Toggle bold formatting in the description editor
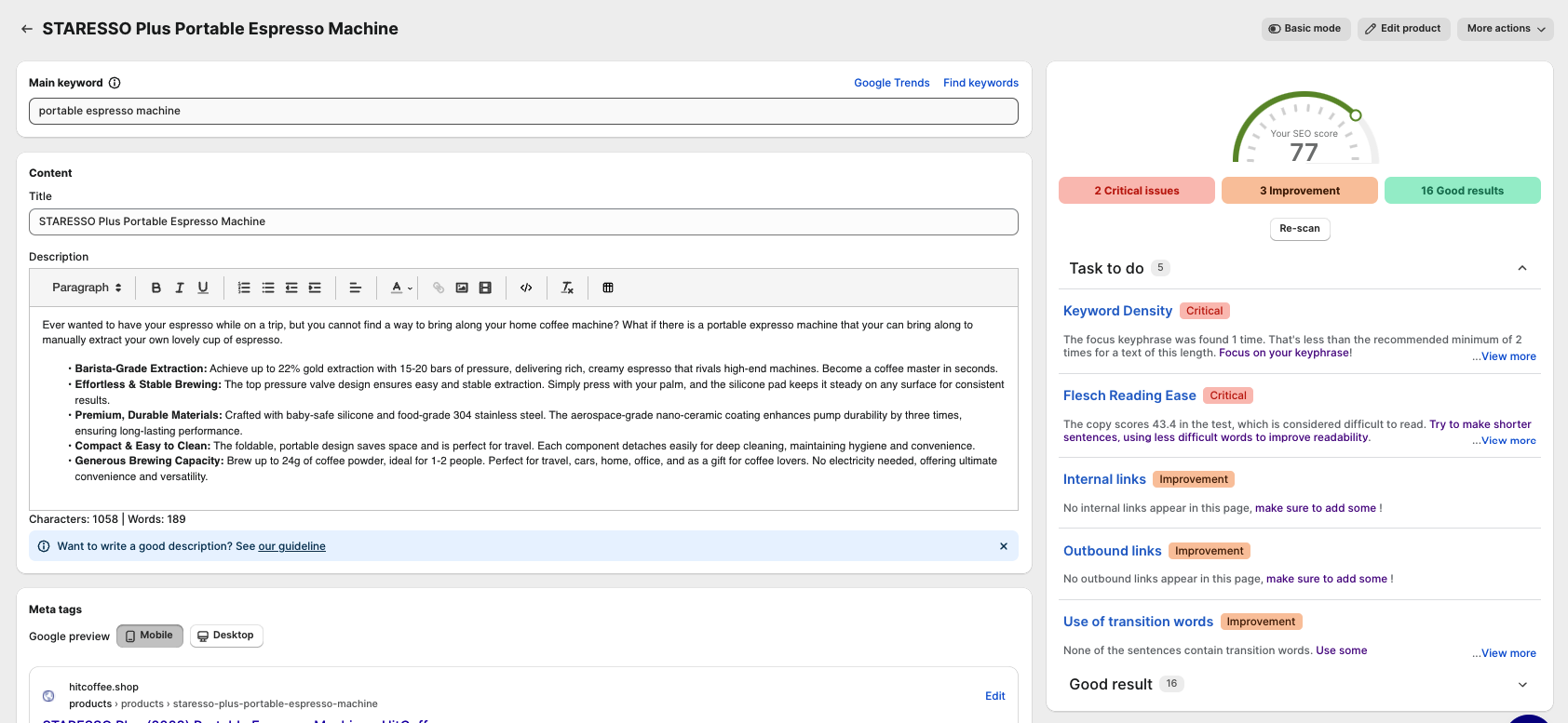The image size is (1568, 723). point(156,288)
